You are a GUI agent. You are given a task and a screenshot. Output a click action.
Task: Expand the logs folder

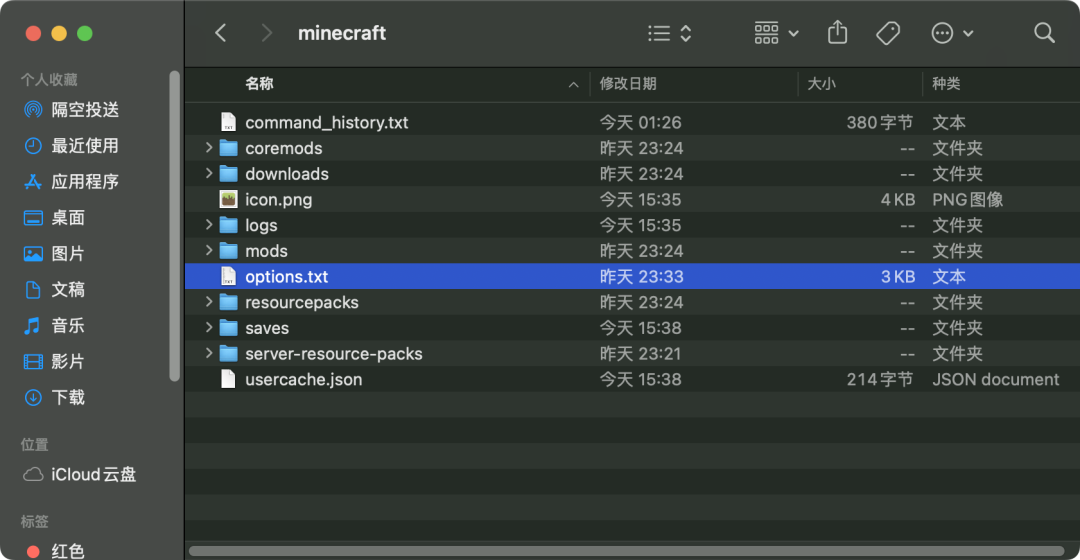coord(209,225)
